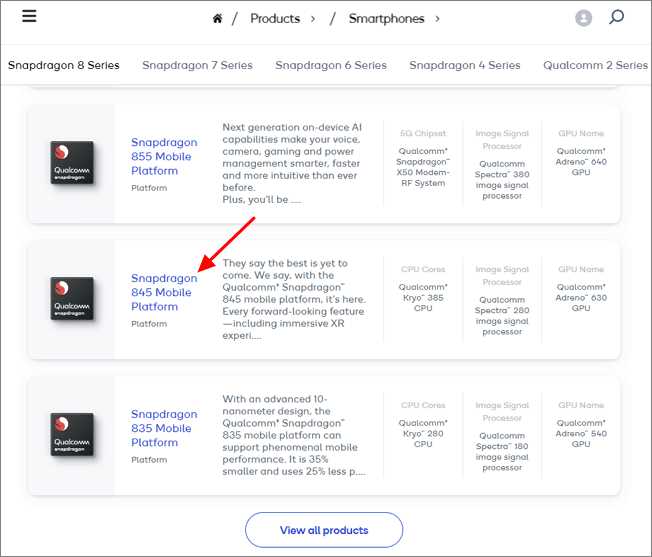Click 'Platform' label under Snapdragon 845

pyautogui.click(x=149, y=324)
